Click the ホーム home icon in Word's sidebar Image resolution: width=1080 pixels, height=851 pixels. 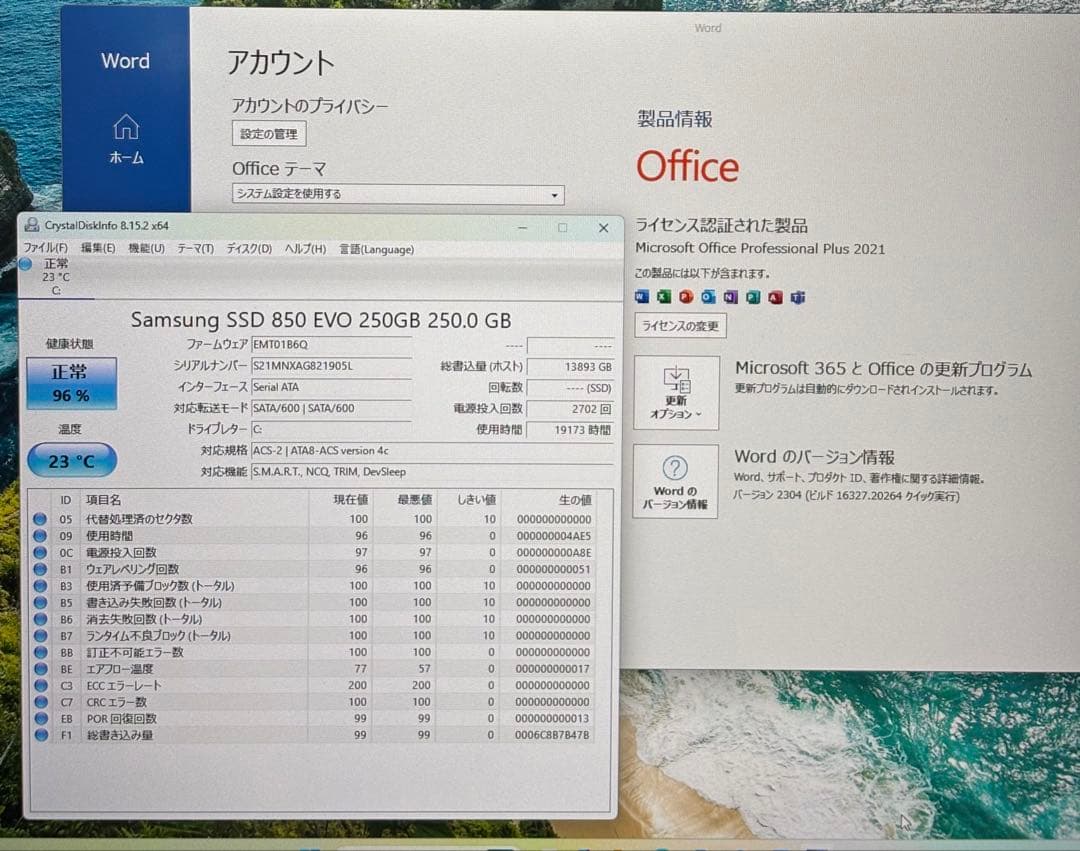126,137
